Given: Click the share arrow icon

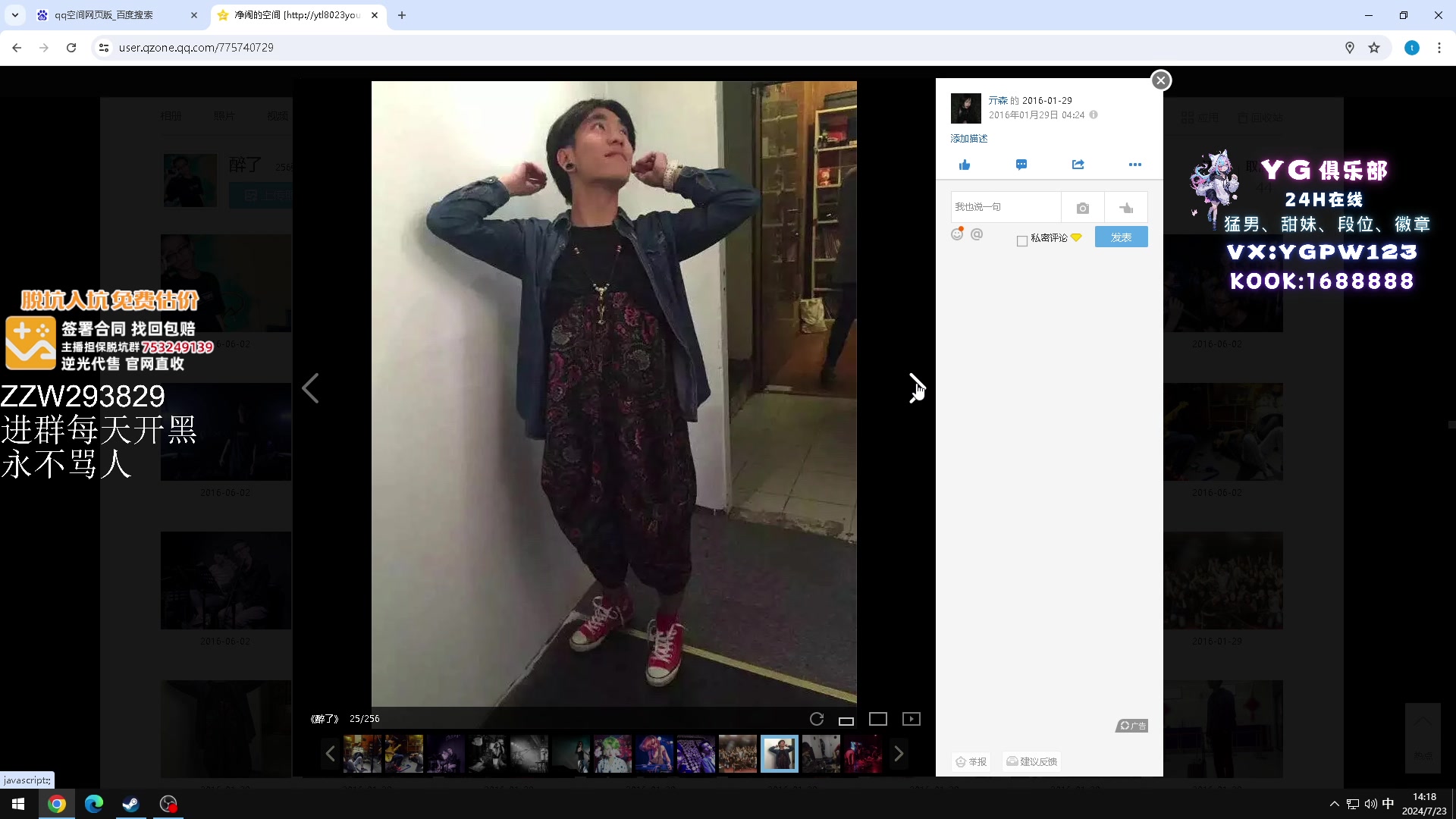Looking at the screenshot, I should (1078, 165).
